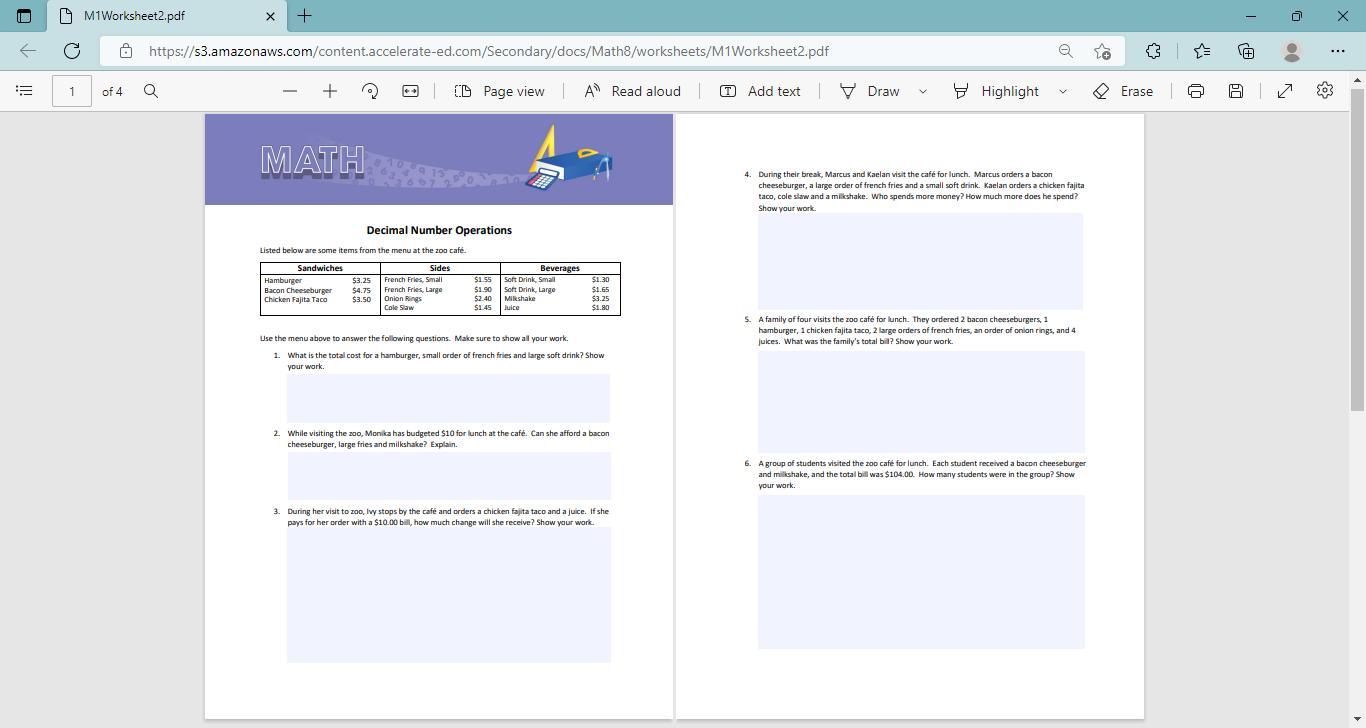The width and height of the screenshot is (1366, 728).
Task: Close the M1Worksheet2.pdf tab
Action: [x=270, y=16]
